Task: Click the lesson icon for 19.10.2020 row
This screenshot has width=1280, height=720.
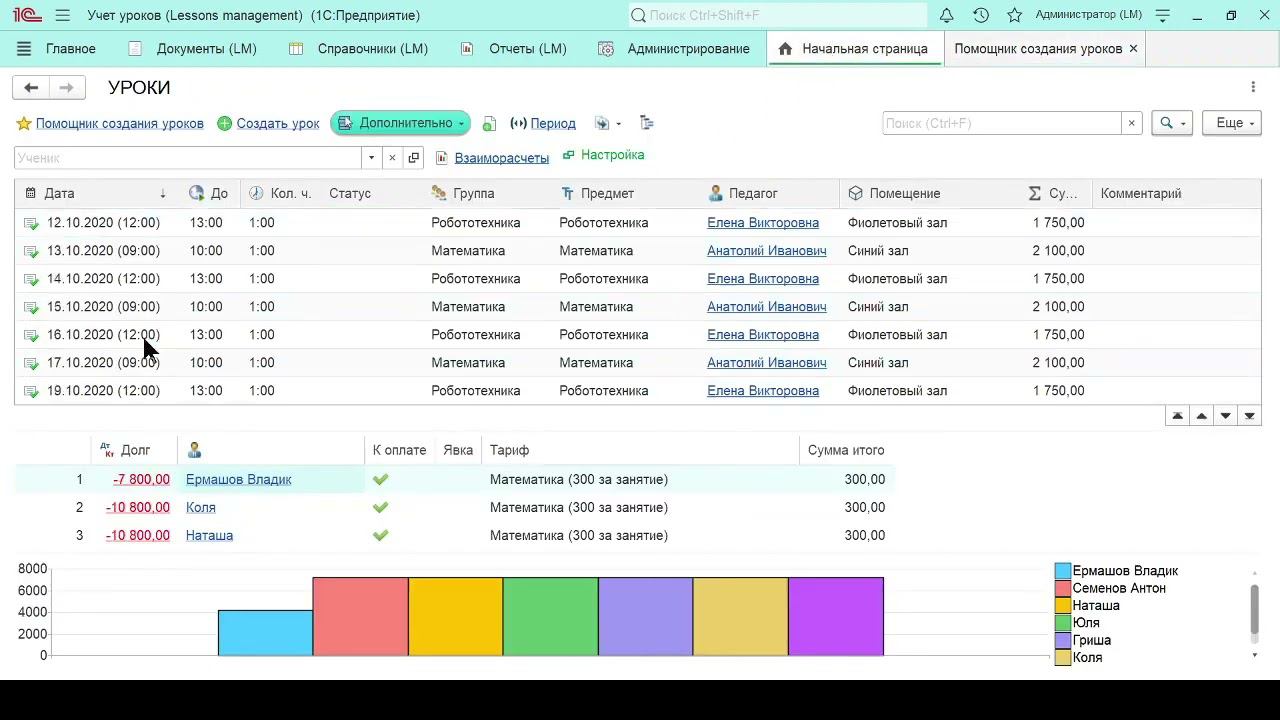Action: 31,391
